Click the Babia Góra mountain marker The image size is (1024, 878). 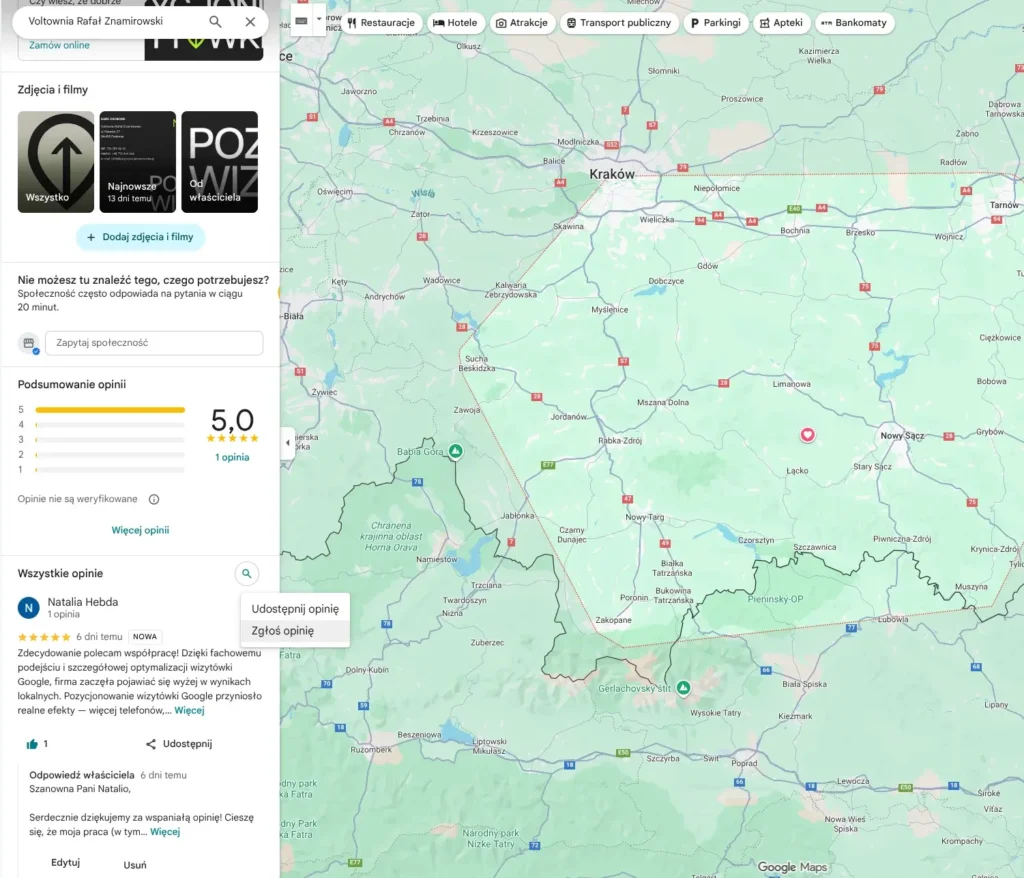(456, 451)
